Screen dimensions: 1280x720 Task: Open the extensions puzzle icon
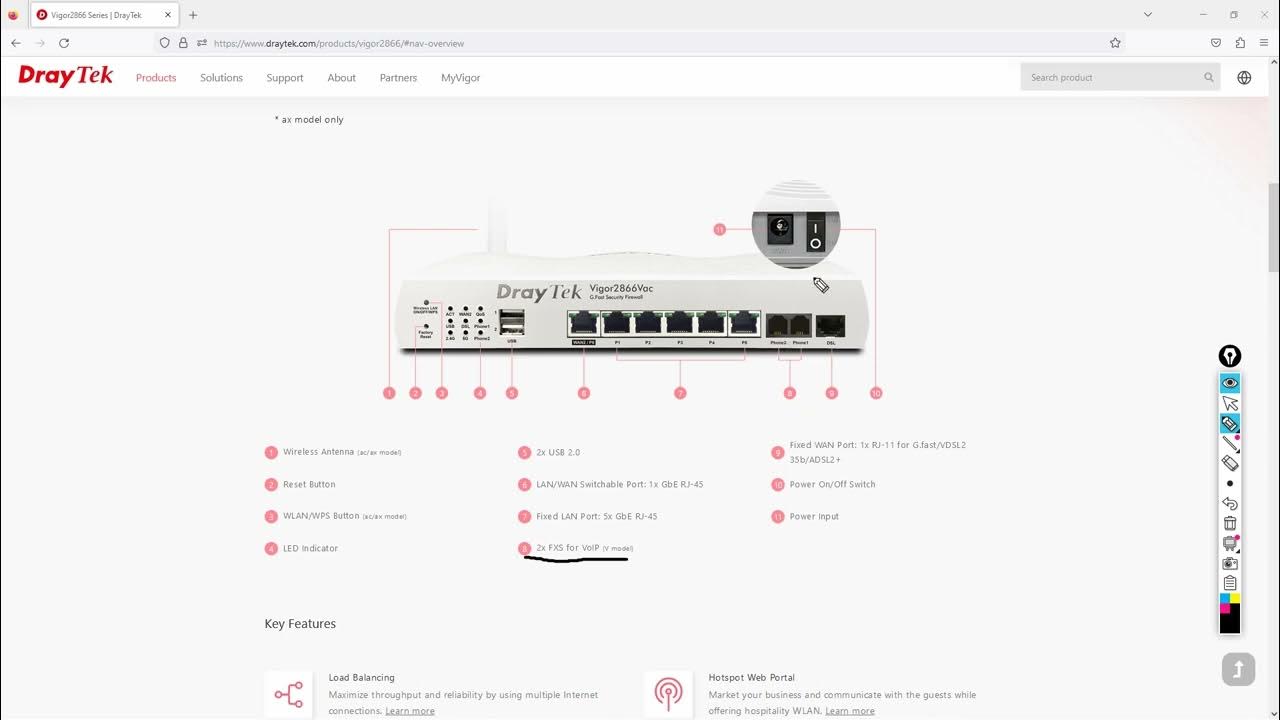[x=1240, y=43]
